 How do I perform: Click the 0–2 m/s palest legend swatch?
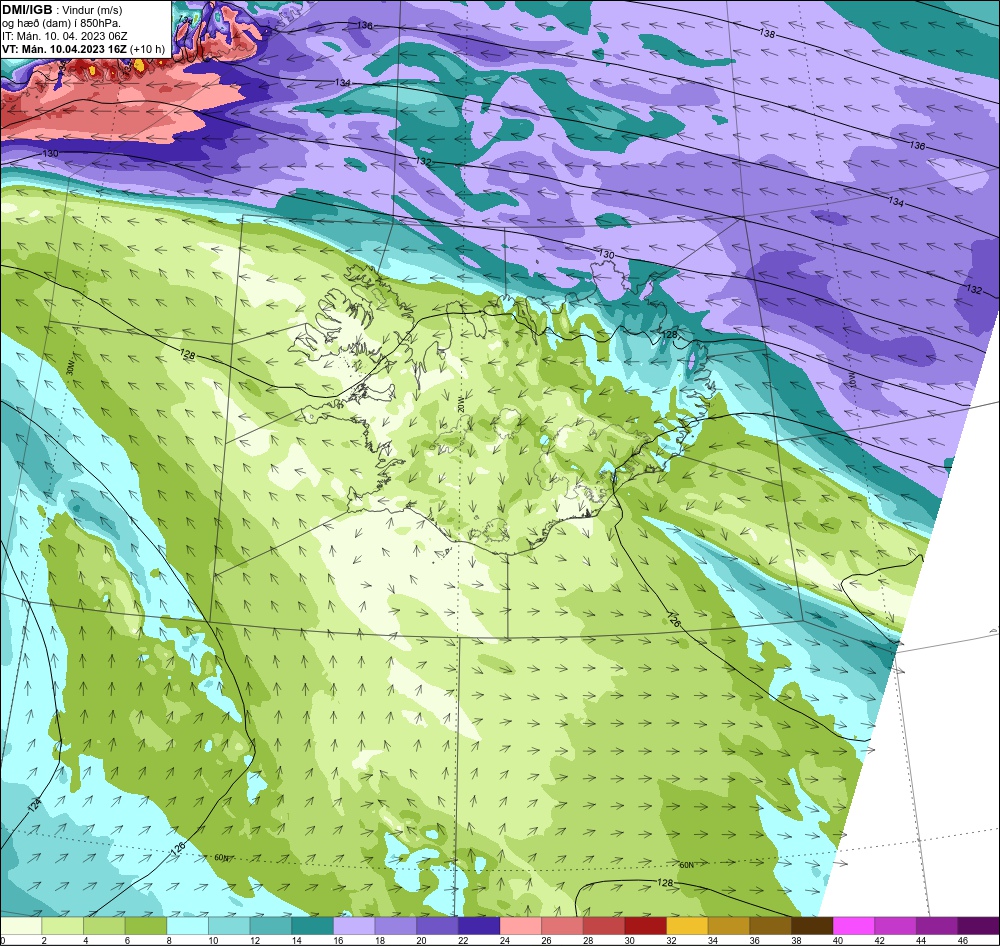pos(21,926)
